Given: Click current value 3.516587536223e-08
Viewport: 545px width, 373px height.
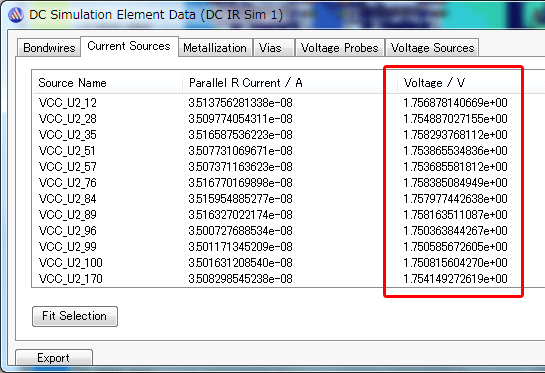Looking at the screenshot, I should pos(241,135).
